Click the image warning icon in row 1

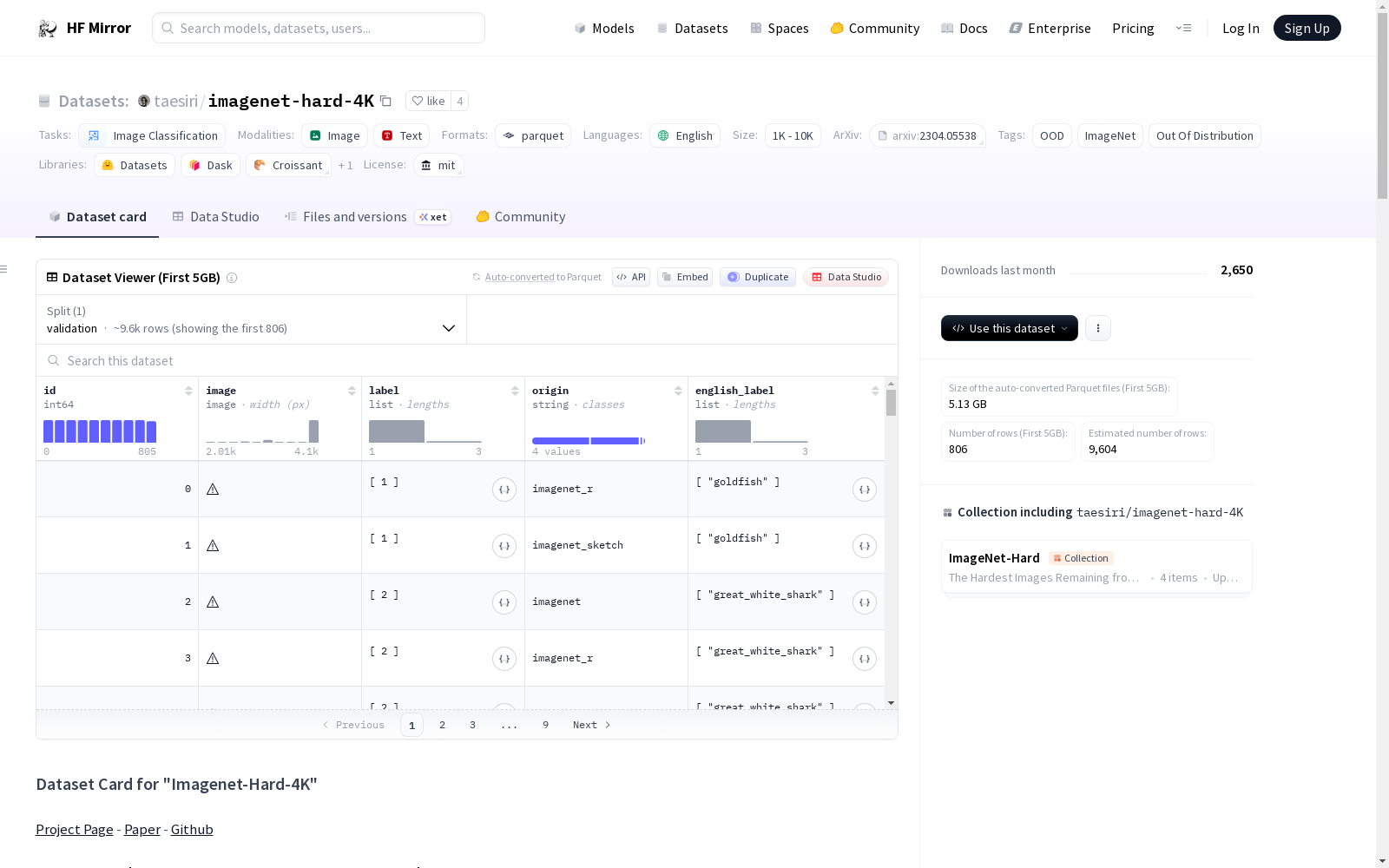(213, 546)
